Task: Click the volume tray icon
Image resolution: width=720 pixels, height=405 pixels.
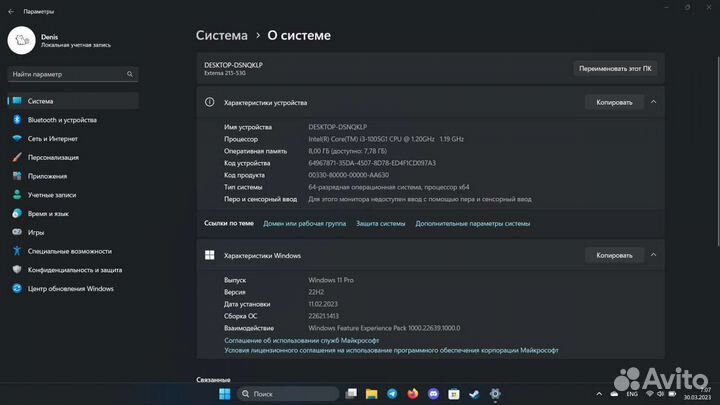Action: [x=660, y=394]
